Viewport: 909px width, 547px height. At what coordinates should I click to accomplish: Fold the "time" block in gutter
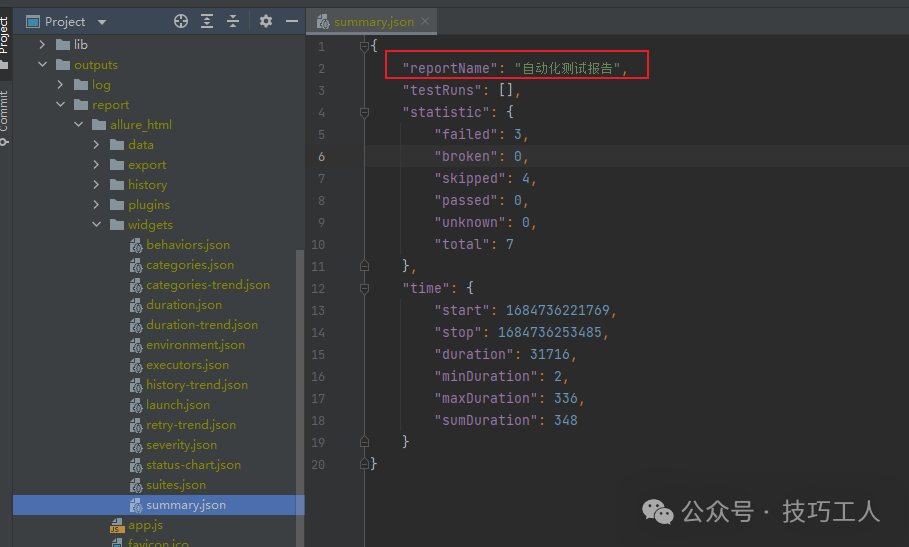(x=365, y=288)
